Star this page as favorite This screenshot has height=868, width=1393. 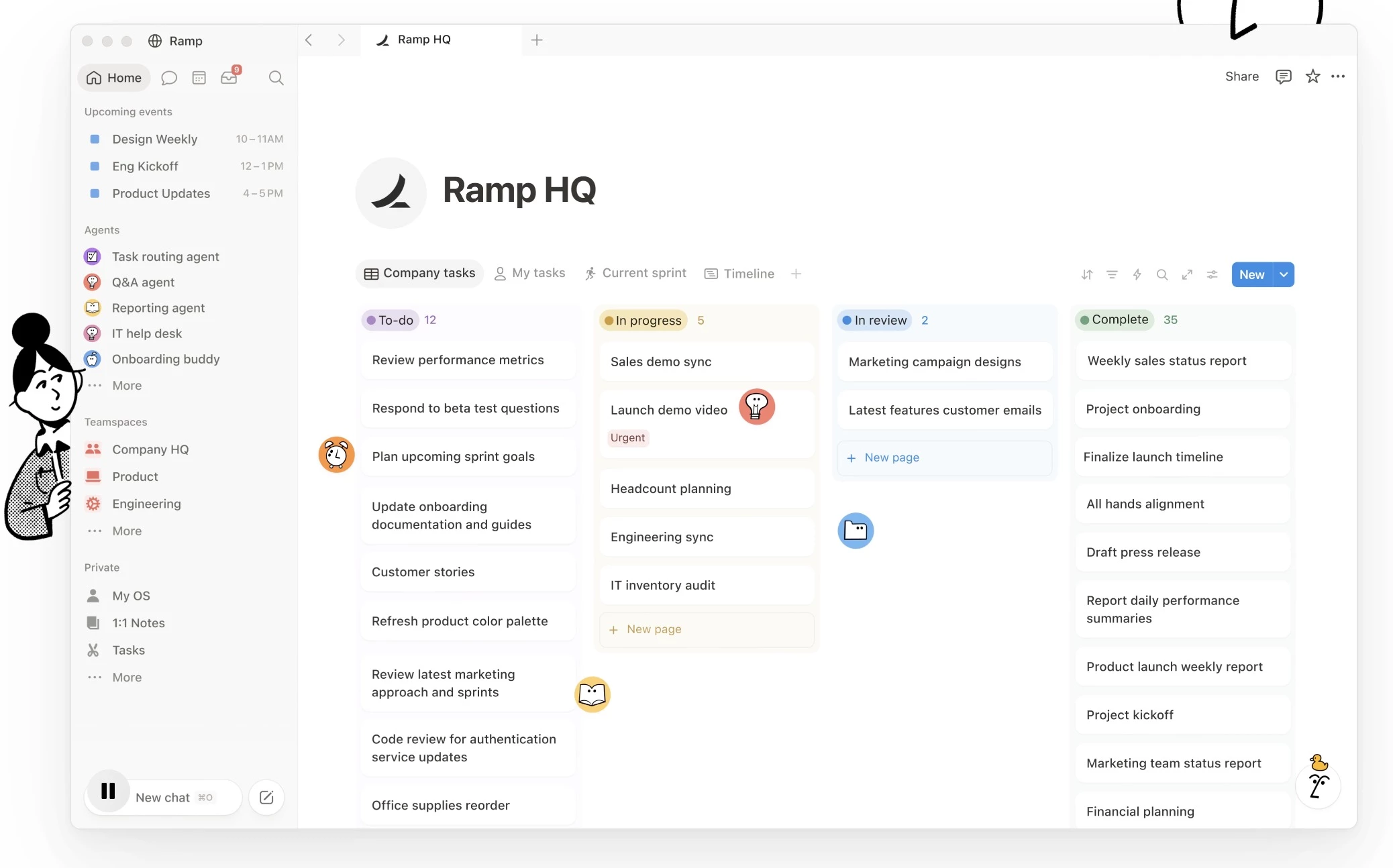[x=1312, y=76]
